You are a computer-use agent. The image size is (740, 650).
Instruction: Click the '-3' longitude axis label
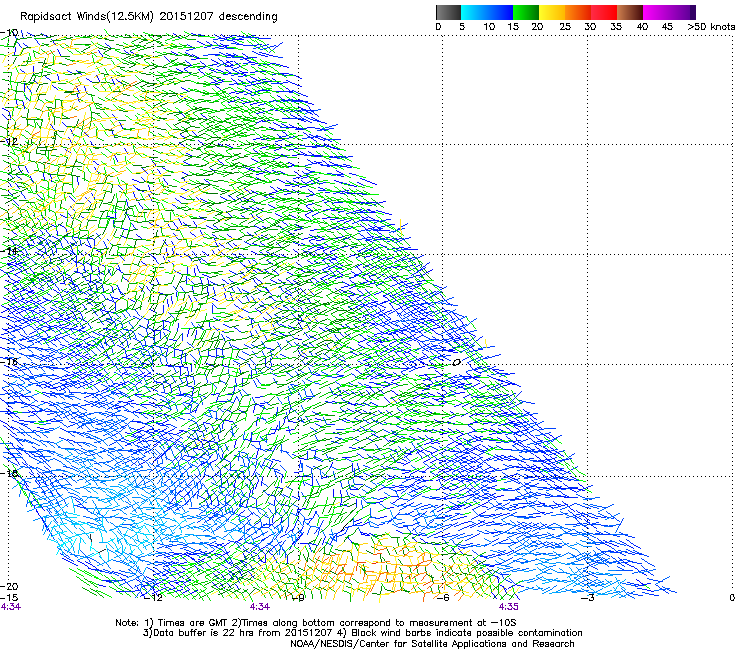click(588, 598)
